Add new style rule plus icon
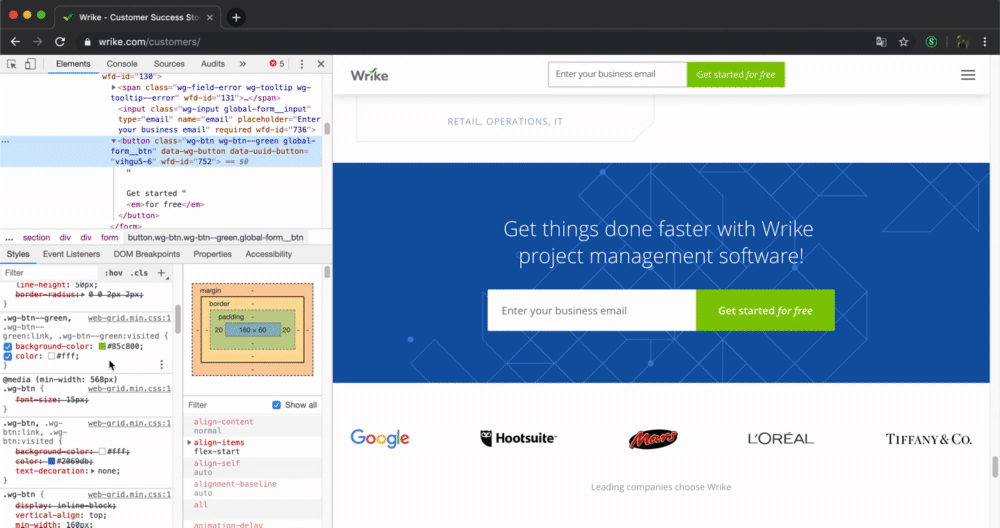Screen dimensions: 1000x528 coord(161,272)
